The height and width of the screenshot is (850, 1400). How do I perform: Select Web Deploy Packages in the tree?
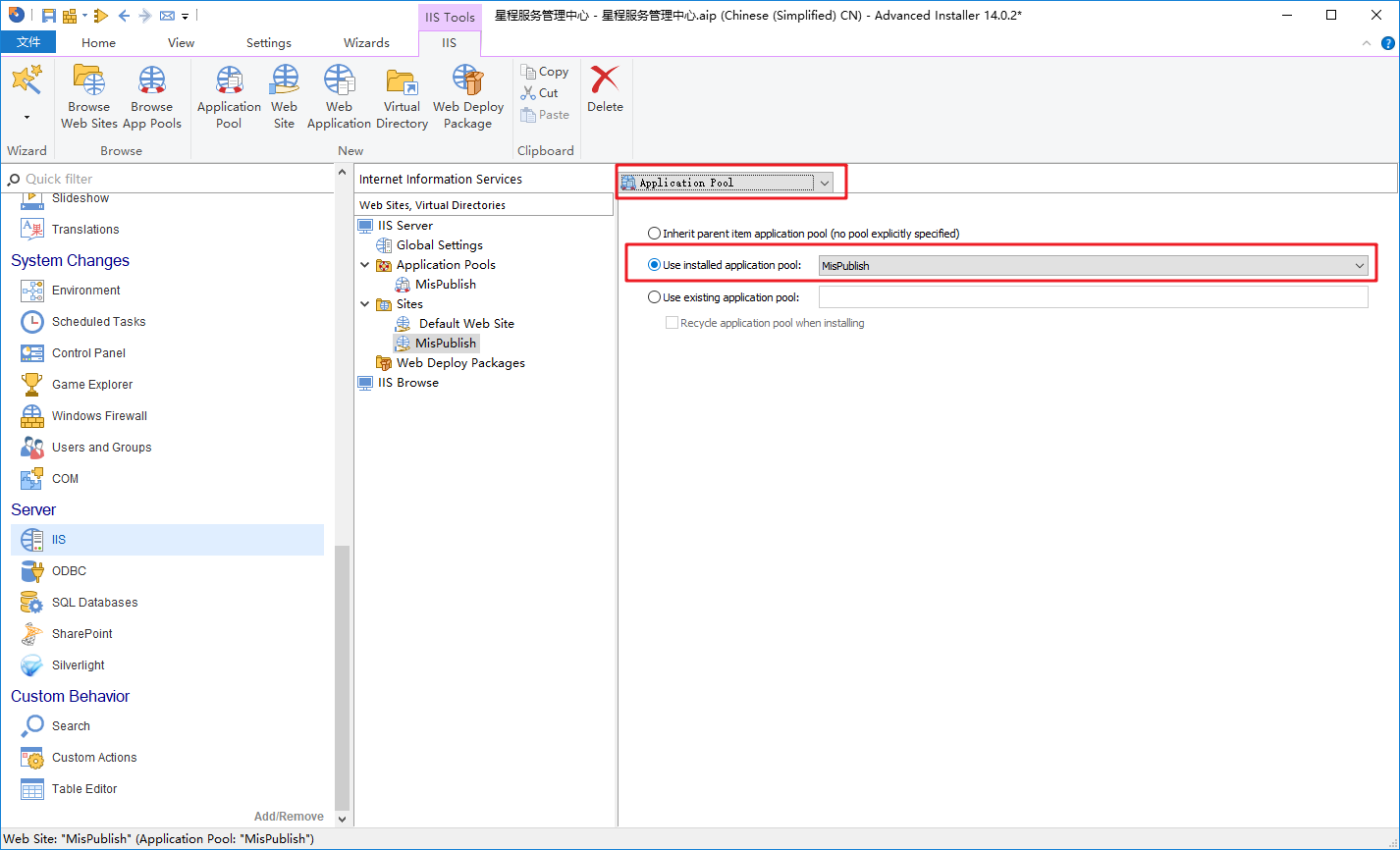click(460, 363)
